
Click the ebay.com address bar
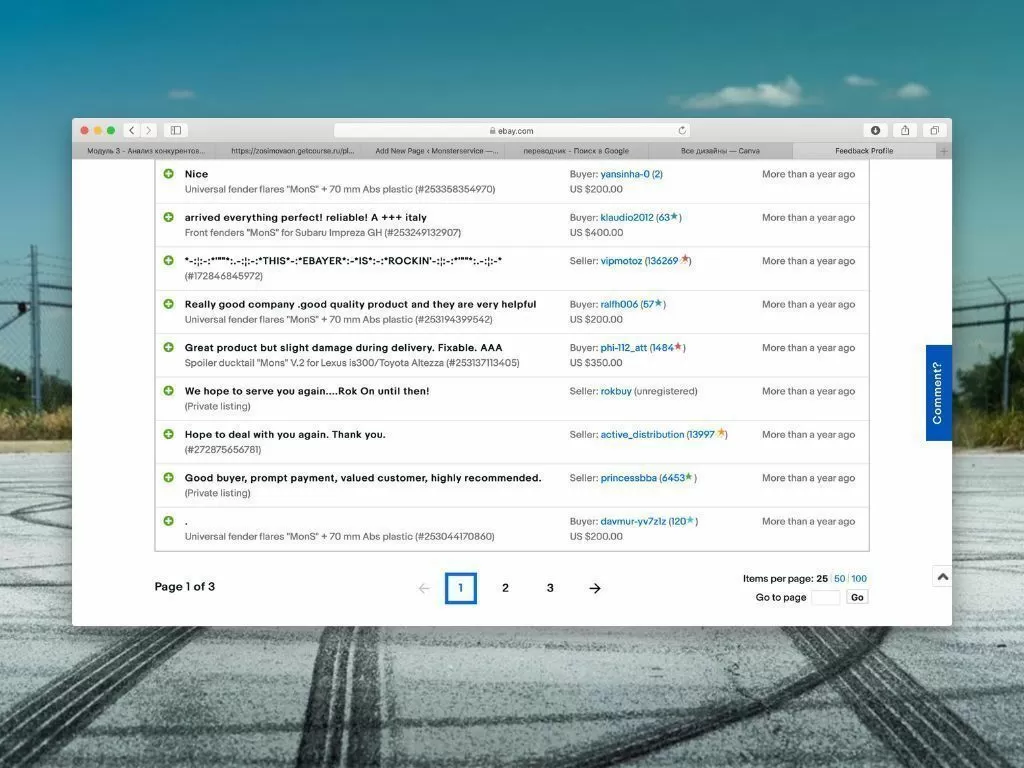[x=511, y=130]
